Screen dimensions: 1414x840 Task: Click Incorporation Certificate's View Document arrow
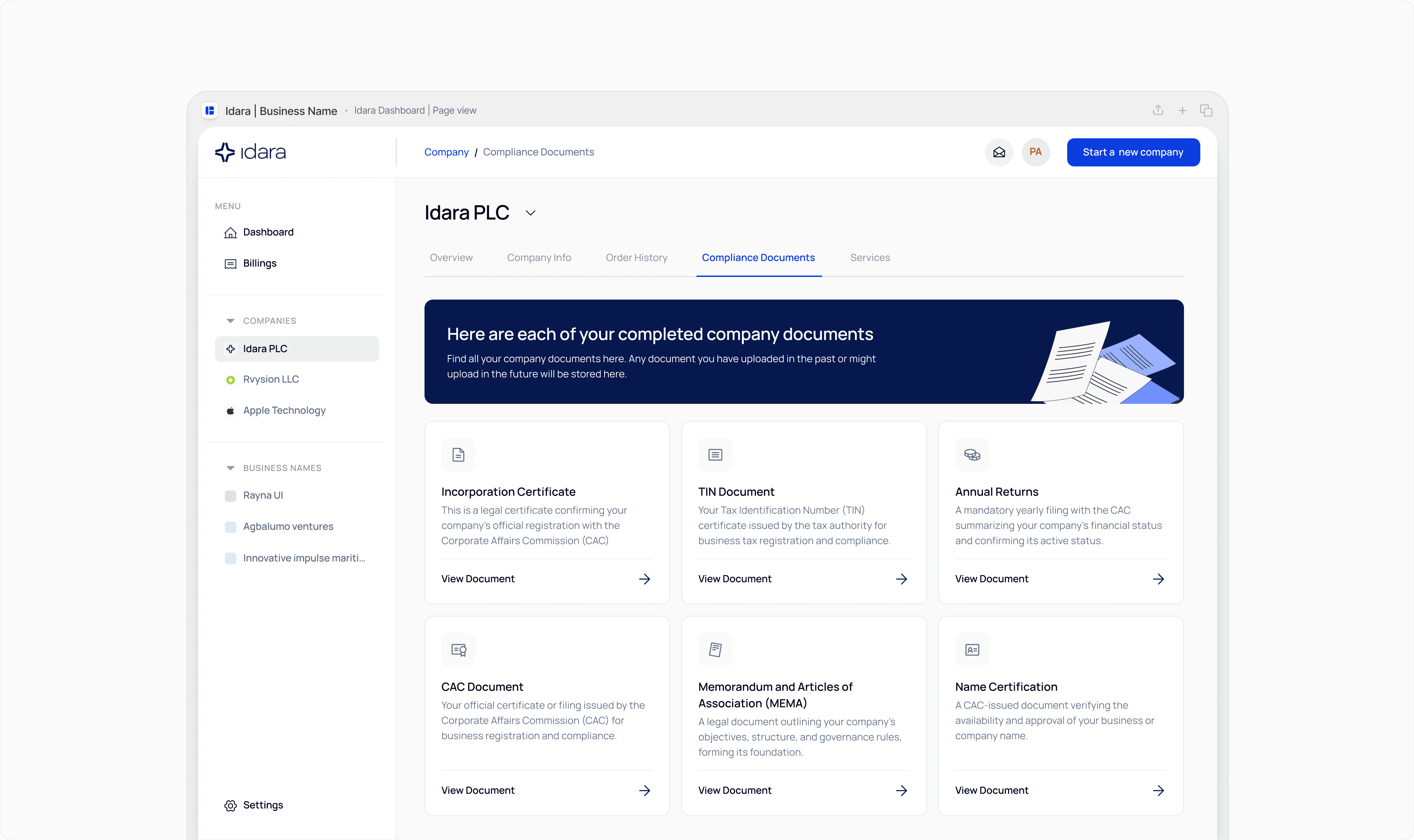tap(644, 579)
